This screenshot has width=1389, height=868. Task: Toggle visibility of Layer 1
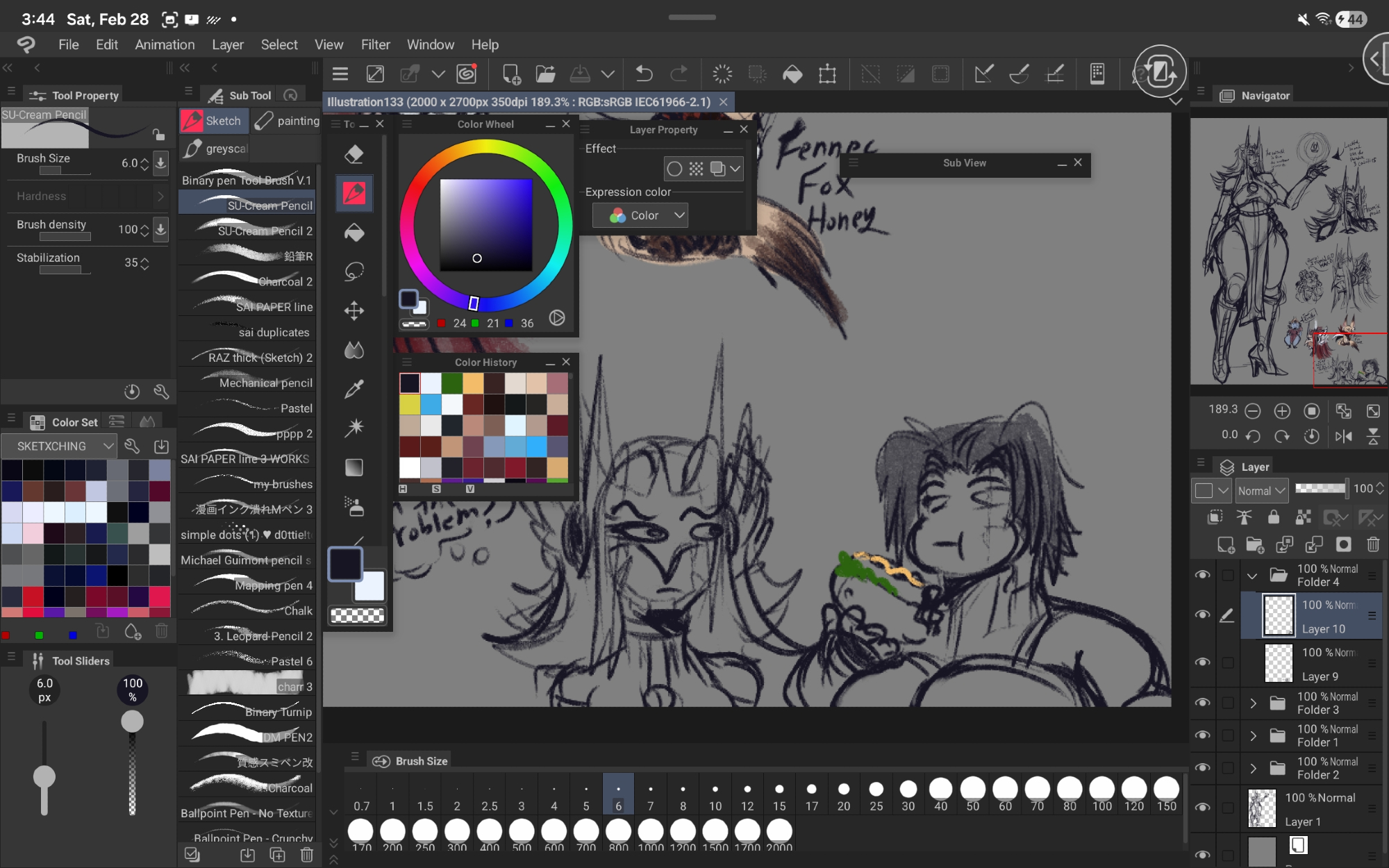[1202, 808]
